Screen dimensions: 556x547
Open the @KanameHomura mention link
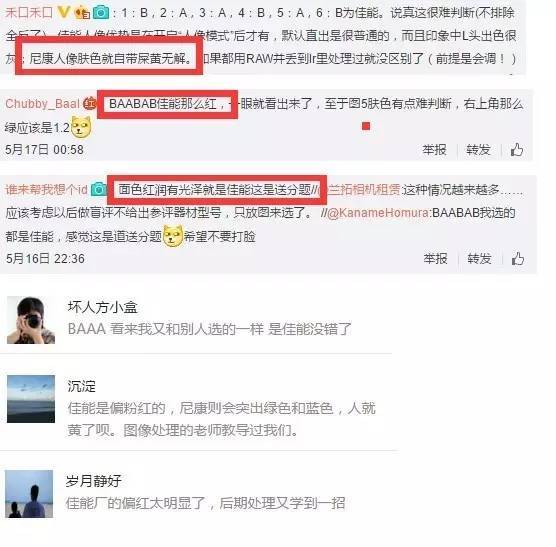(378, 213)
